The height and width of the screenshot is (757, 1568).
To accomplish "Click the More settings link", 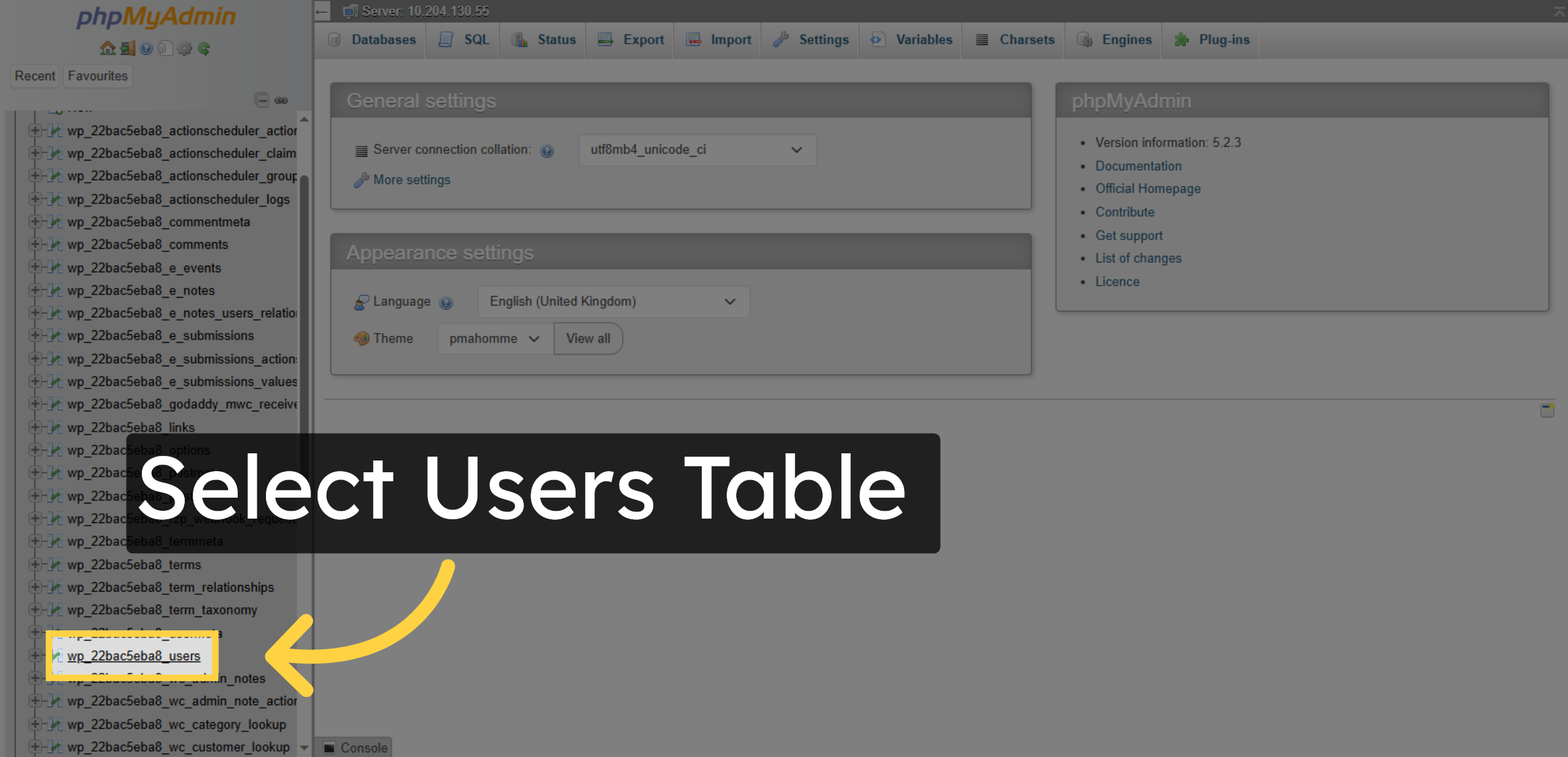I will click(x=410, y=180).
